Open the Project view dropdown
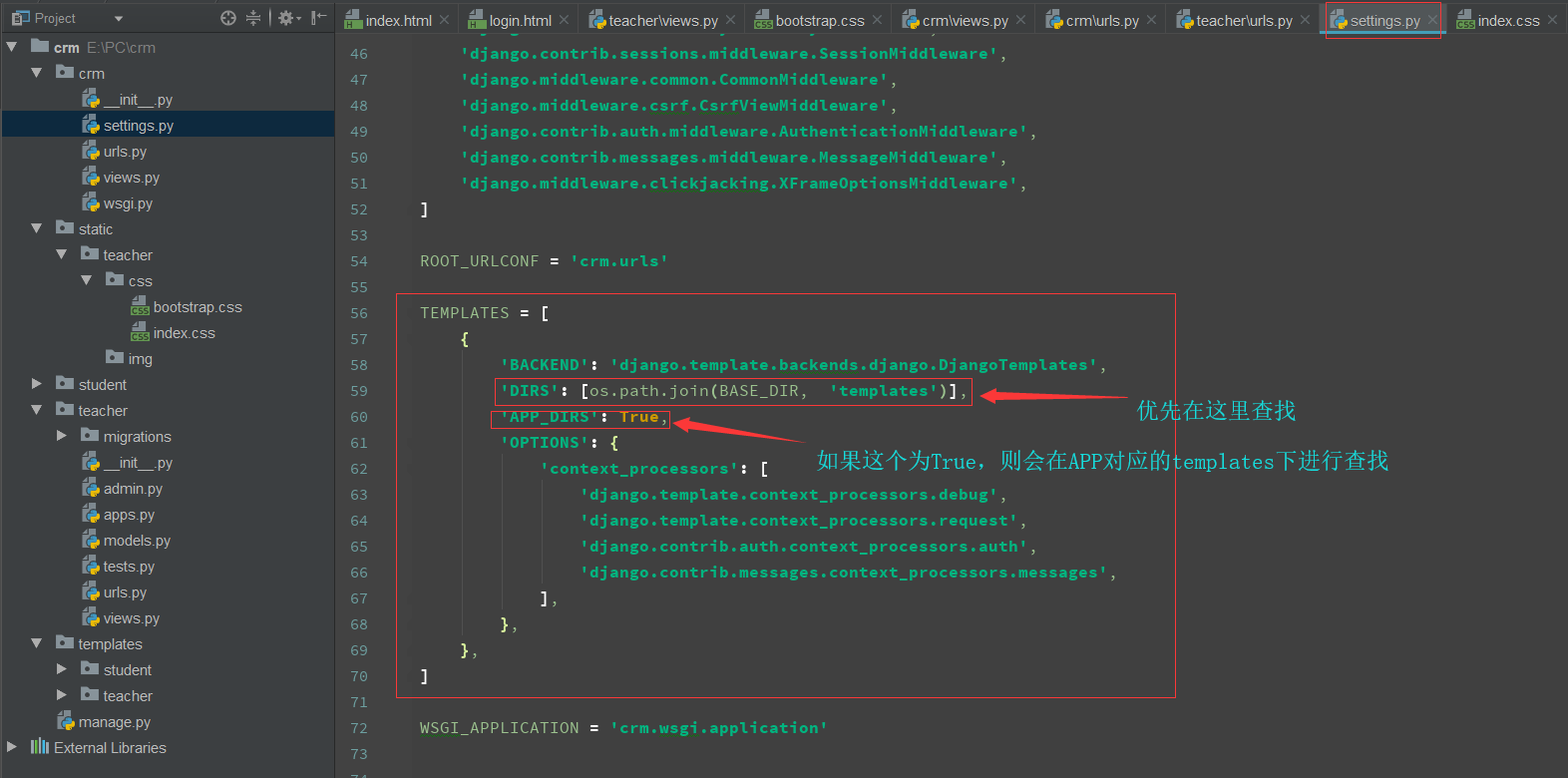Screen dimensions: 1568x778 [119, 18]
